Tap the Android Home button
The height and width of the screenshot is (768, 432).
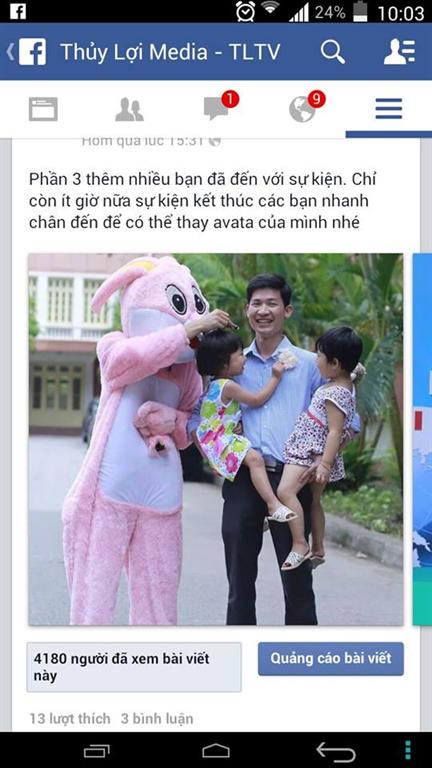coord(216,751)
